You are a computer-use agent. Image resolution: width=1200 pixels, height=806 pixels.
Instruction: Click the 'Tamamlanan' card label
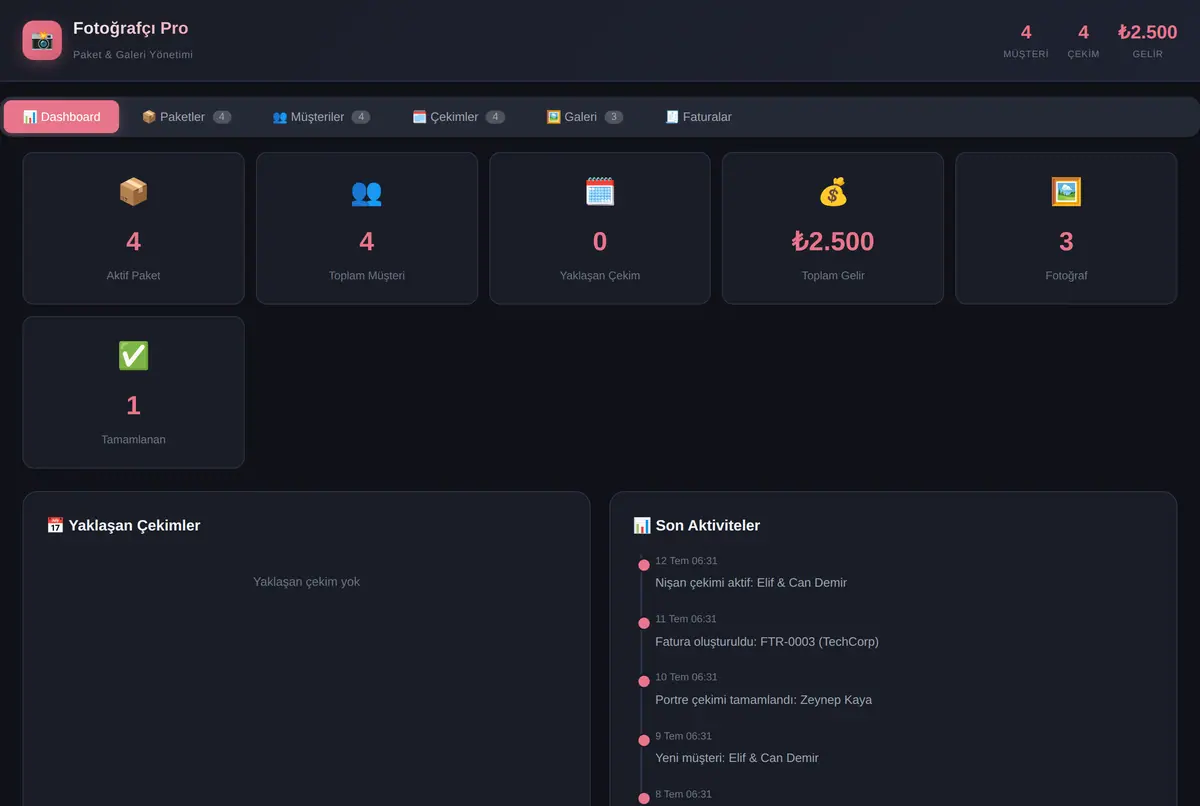pos(133,439)
